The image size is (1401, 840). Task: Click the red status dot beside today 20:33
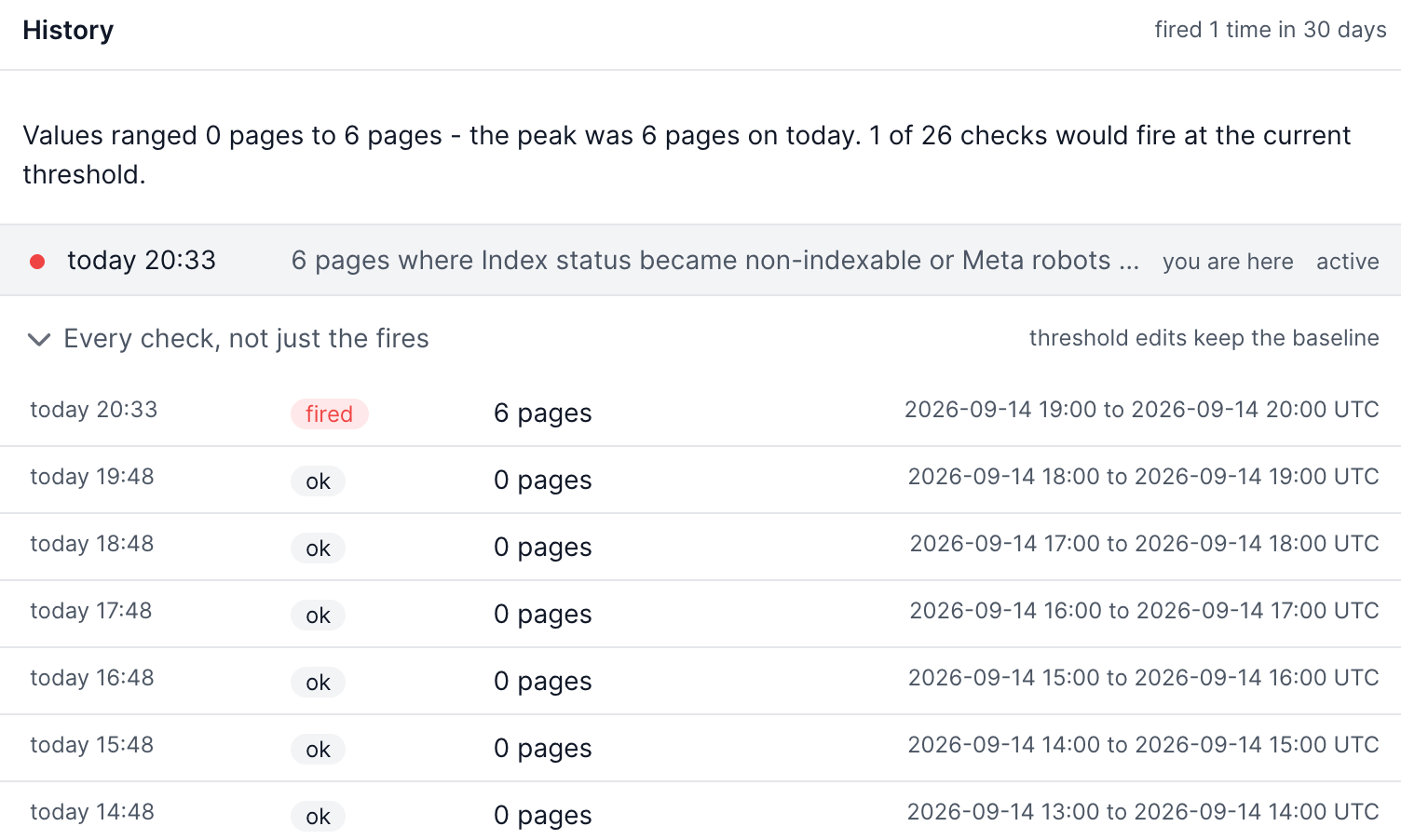point(37,262)
